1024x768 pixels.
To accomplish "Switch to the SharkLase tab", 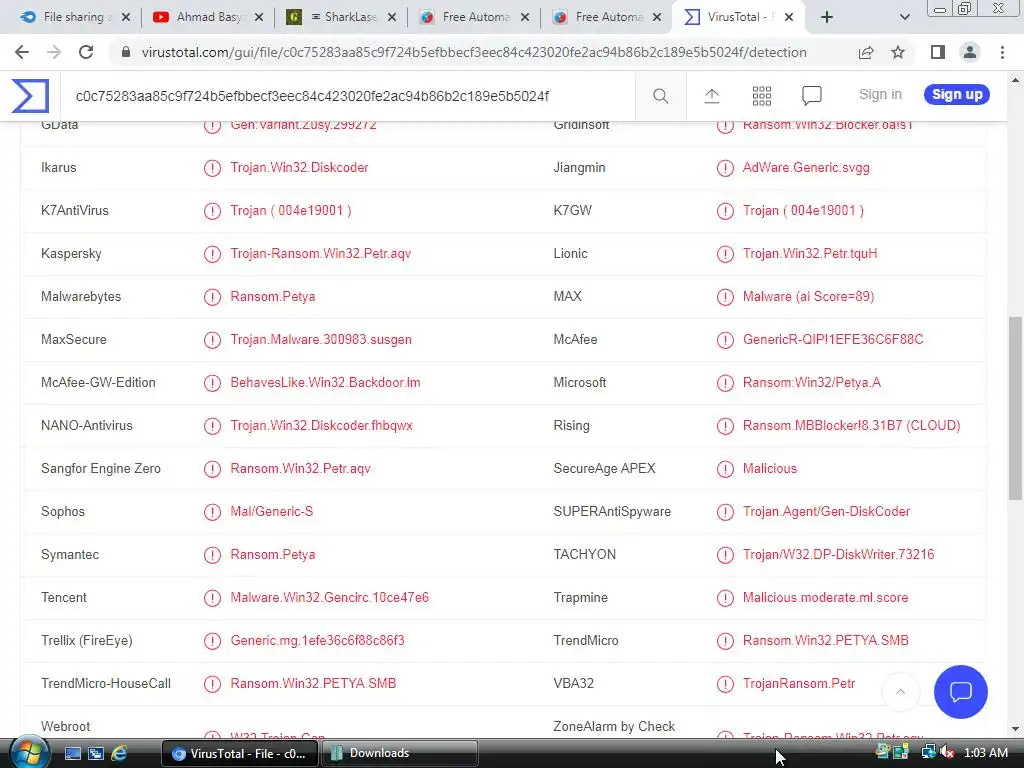I will point(342,17).
